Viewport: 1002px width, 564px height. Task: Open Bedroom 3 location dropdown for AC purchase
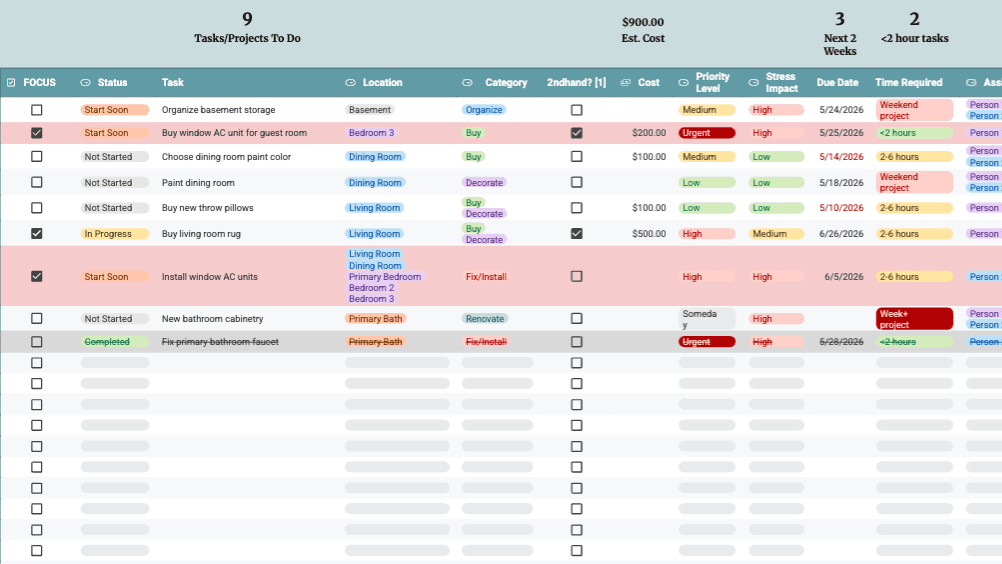coord(372,133)
